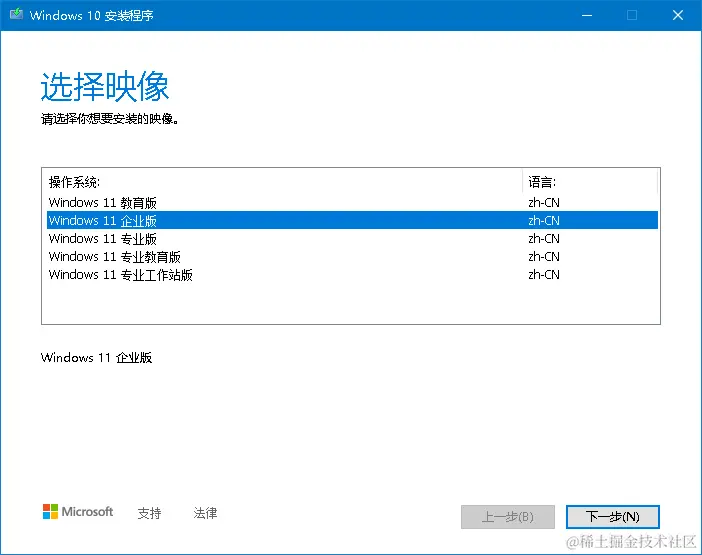The image size is (702, 555).
Task: Select the highlighted Windows 11 企业版 row
Action: 352,220
